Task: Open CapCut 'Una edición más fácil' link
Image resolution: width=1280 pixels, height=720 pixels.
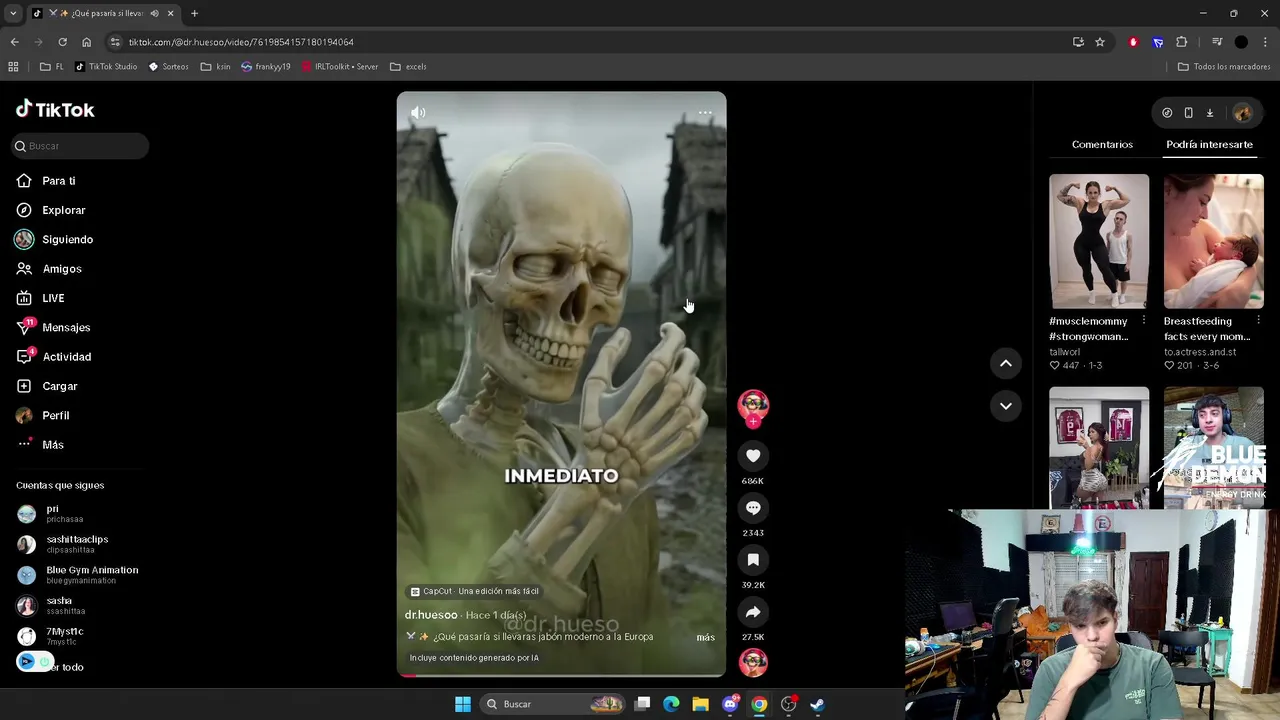Action: click(x=475, y=591)
